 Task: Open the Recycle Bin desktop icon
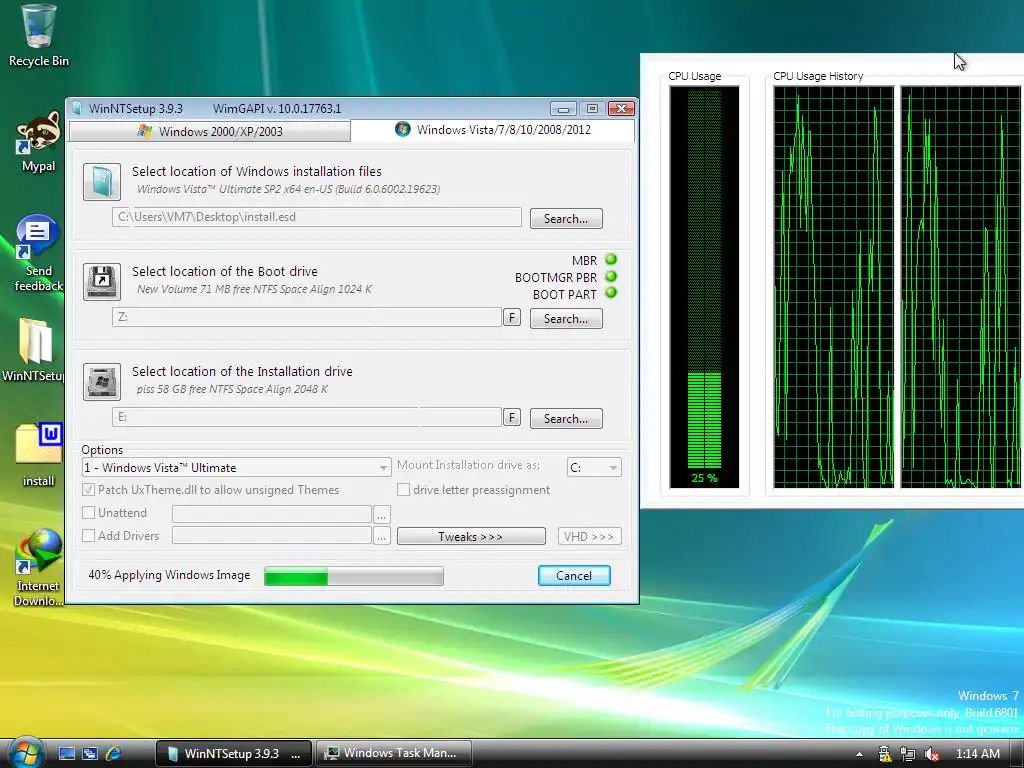[38, 36]
